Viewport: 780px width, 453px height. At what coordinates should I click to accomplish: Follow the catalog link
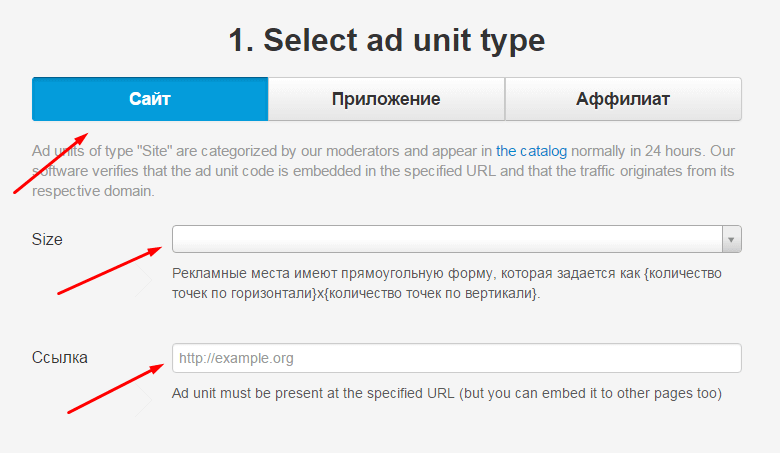(x=531, y=151)
